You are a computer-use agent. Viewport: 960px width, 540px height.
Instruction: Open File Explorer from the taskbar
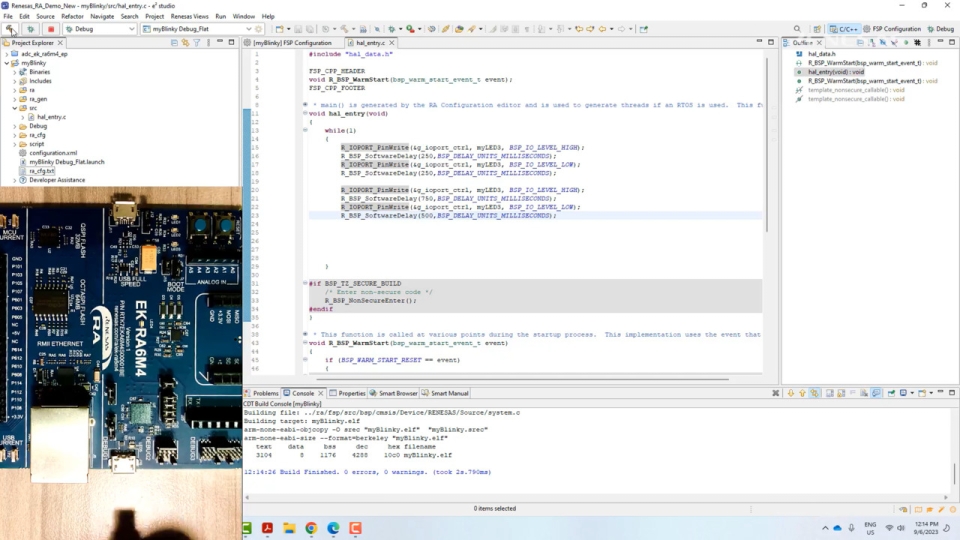click(289, 528)
